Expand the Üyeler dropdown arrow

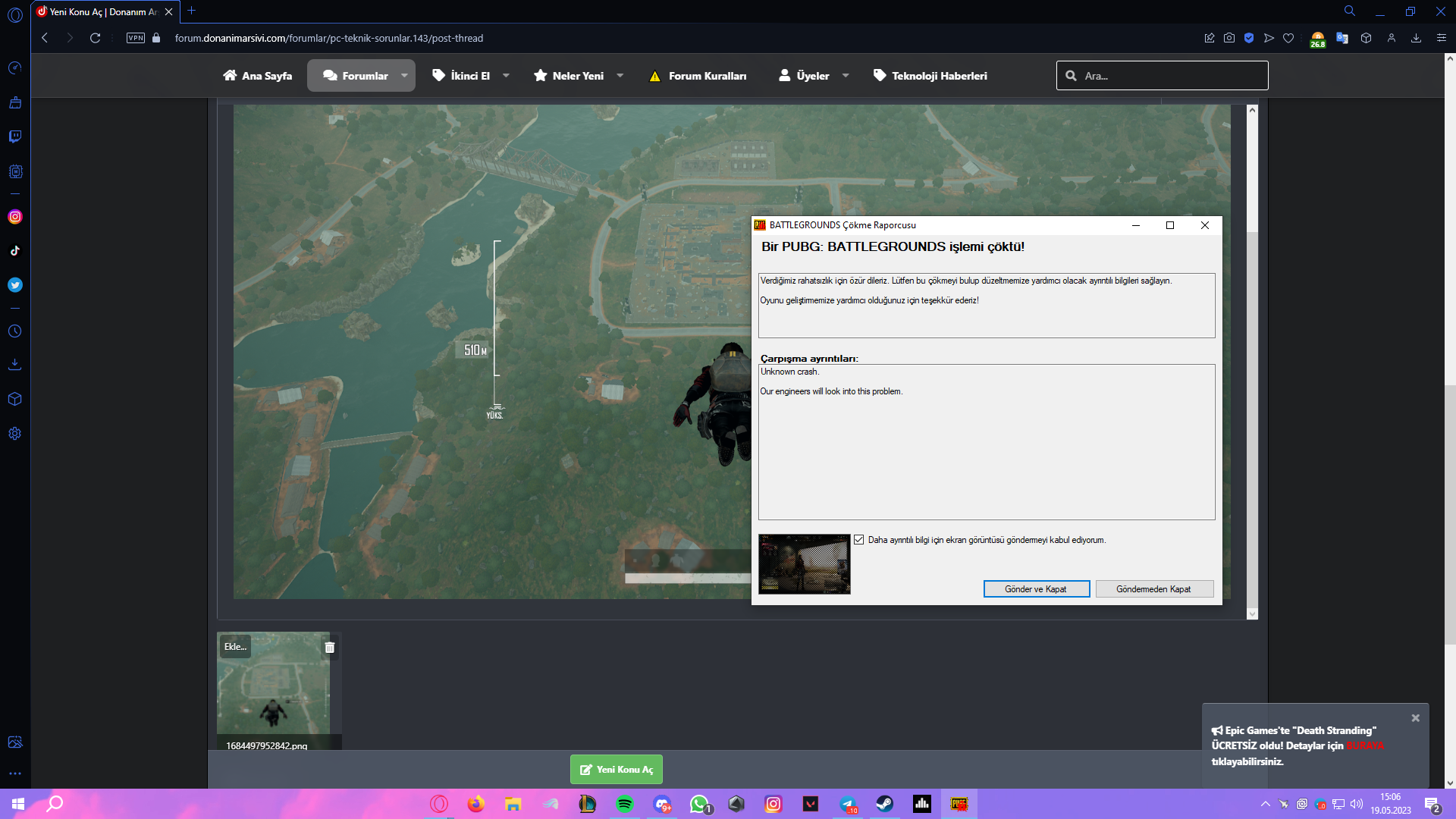(x=846, y=76)
